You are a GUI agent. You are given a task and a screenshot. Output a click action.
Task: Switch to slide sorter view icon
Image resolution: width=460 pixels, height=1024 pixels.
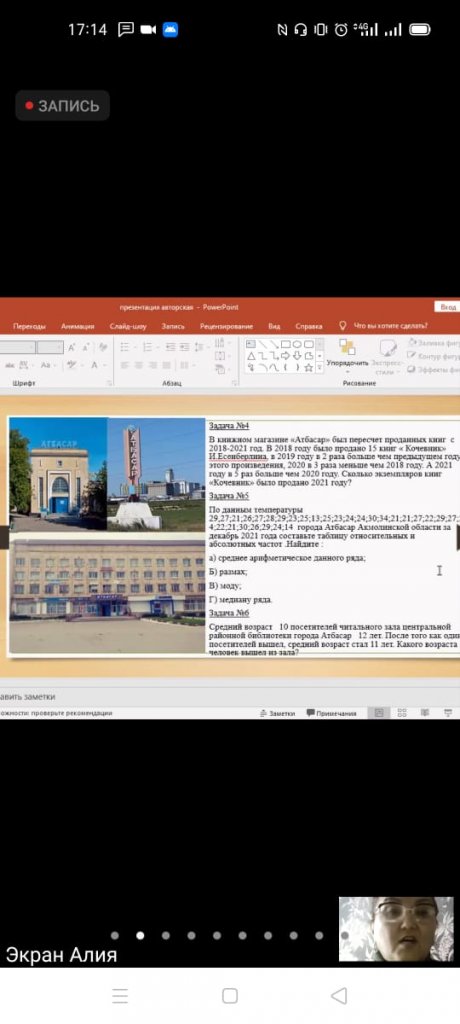tap(402, 713)
